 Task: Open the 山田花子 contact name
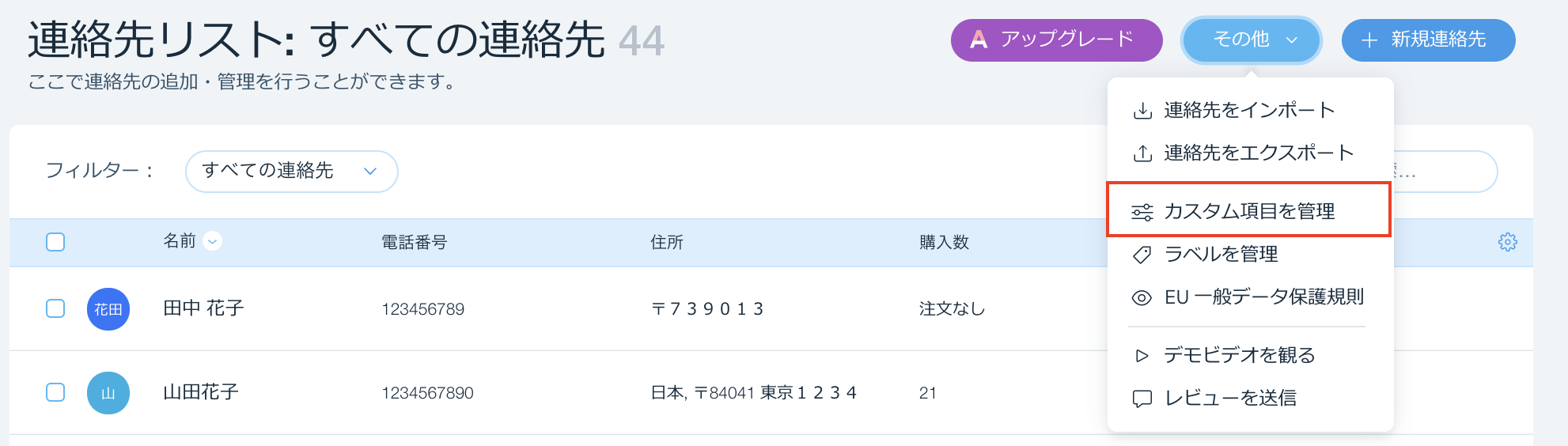tap(201, 392)
